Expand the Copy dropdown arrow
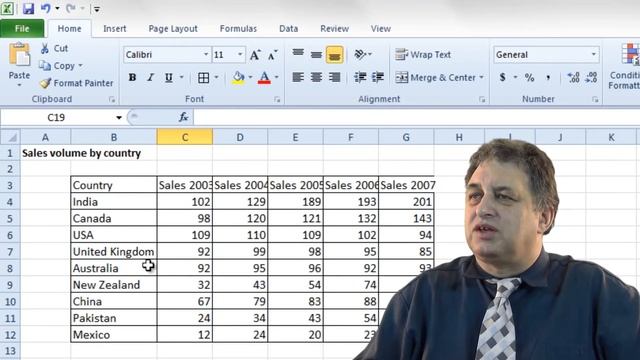 (80, 66)
